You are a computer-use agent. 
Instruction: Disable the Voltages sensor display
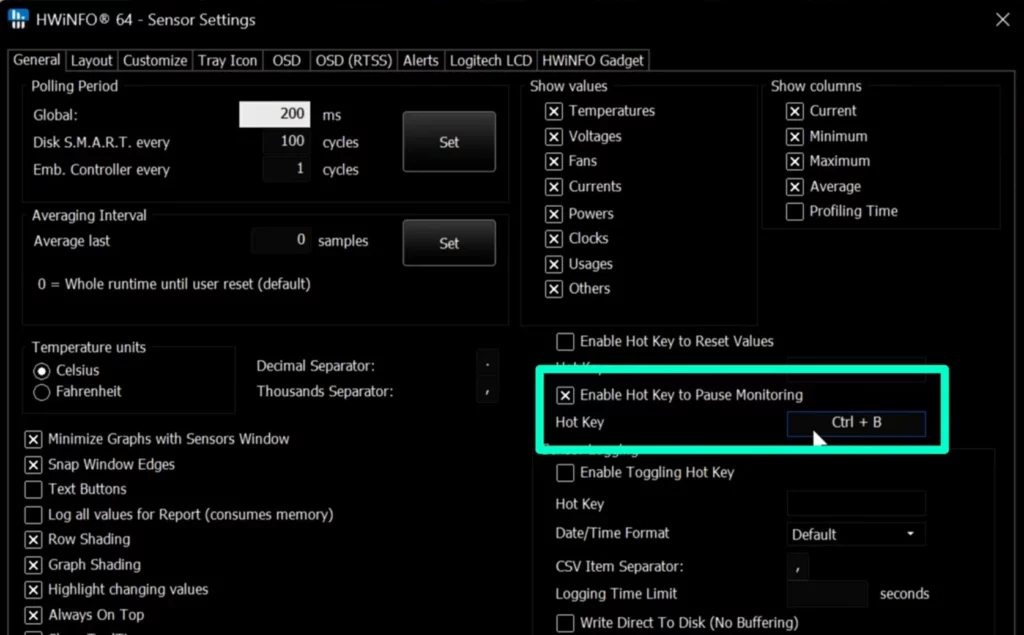click(x=554, y=136)
